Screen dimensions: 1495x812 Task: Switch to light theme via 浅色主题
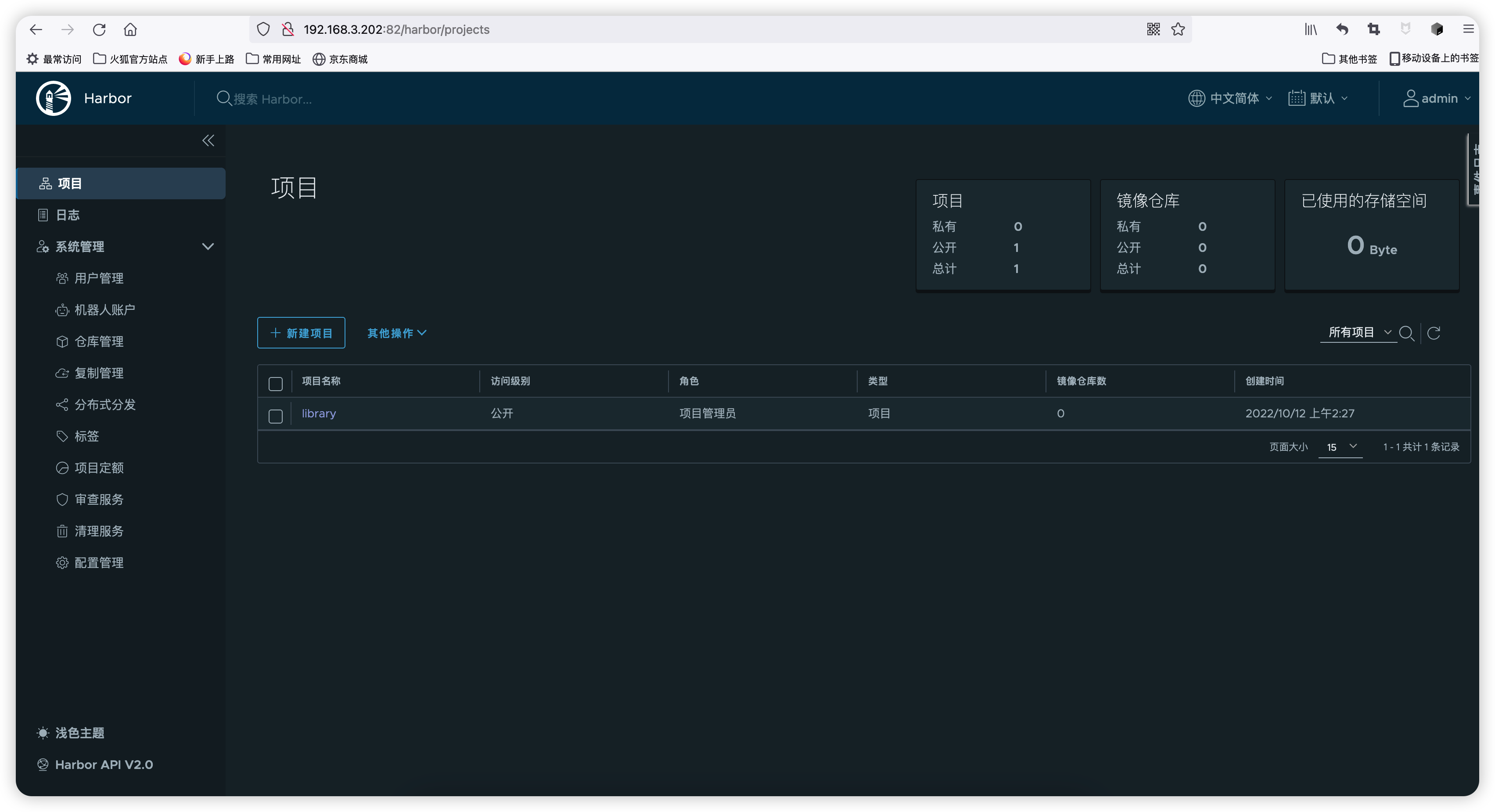[79, 733]
